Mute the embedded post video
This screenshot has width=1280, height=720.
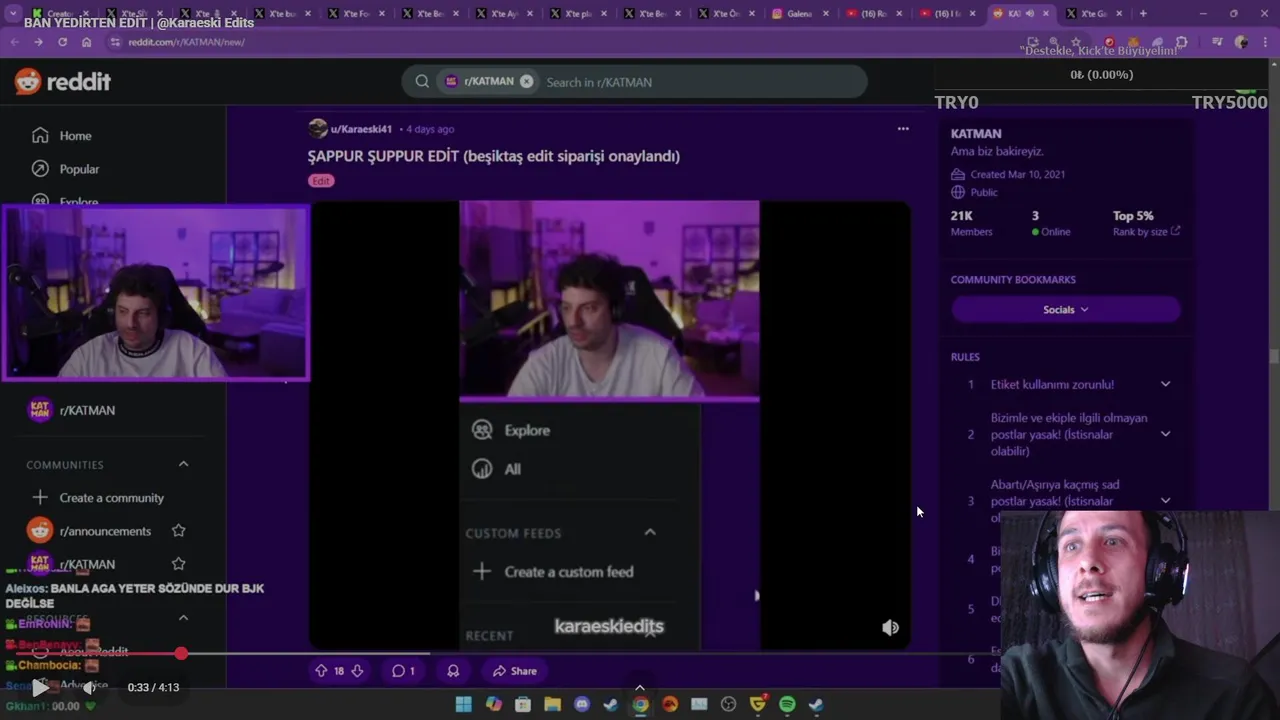(x=890, y=628)
